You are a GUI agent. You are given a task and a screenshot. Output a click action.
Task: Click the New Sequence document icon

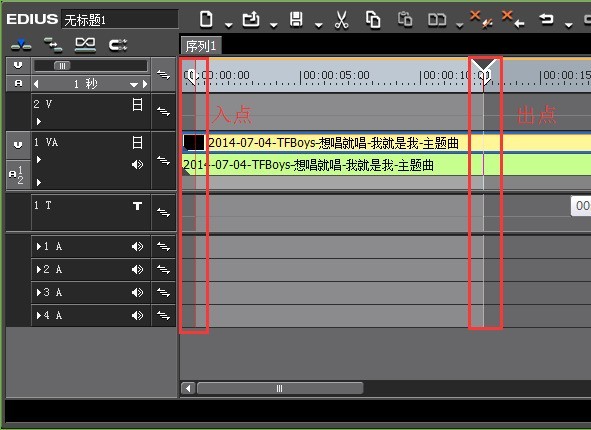206,20
